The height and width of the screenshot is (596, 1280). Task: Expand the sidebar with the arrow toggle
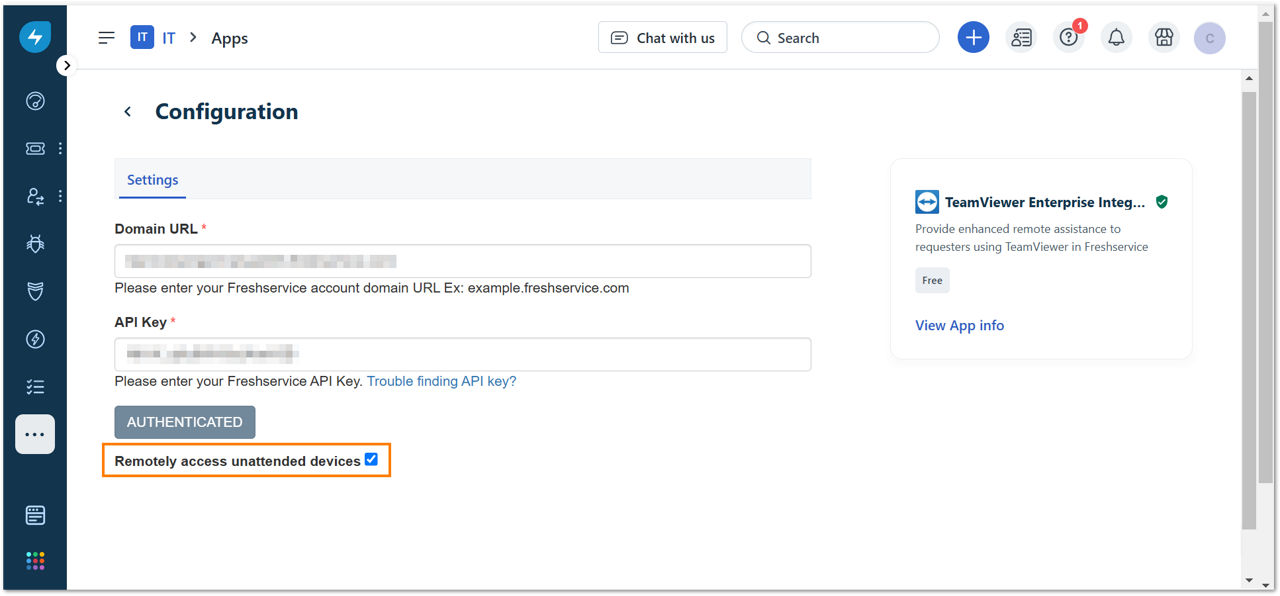coord(66,65)
